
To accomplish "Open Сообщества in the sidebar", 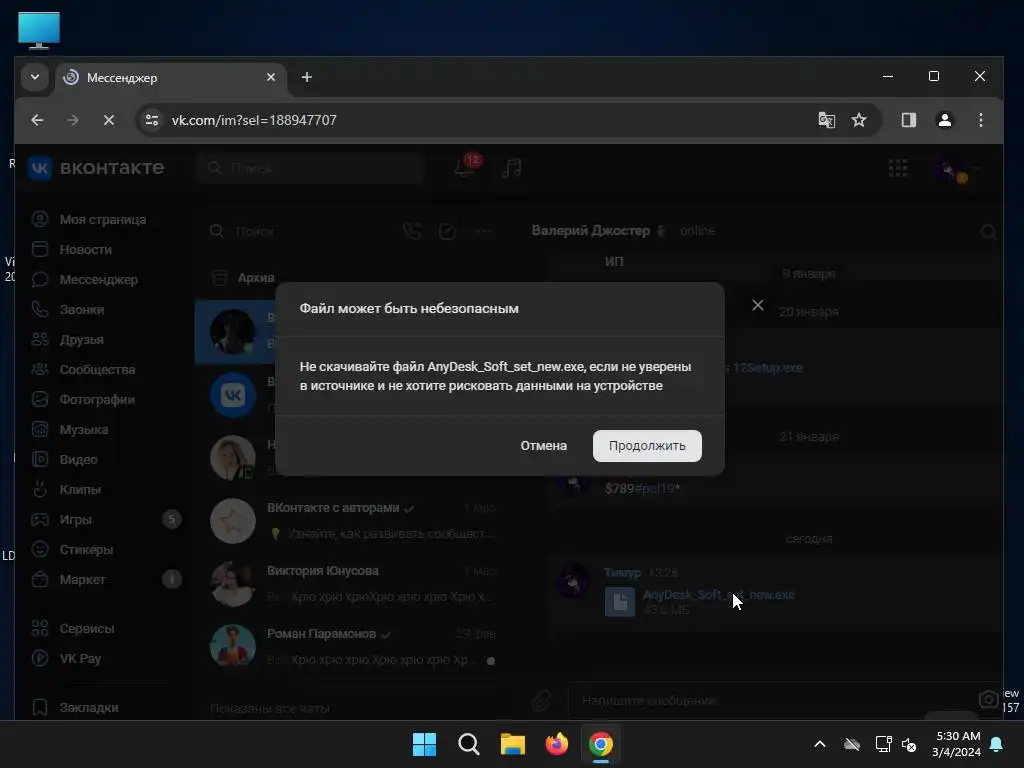I will [97, 370].
